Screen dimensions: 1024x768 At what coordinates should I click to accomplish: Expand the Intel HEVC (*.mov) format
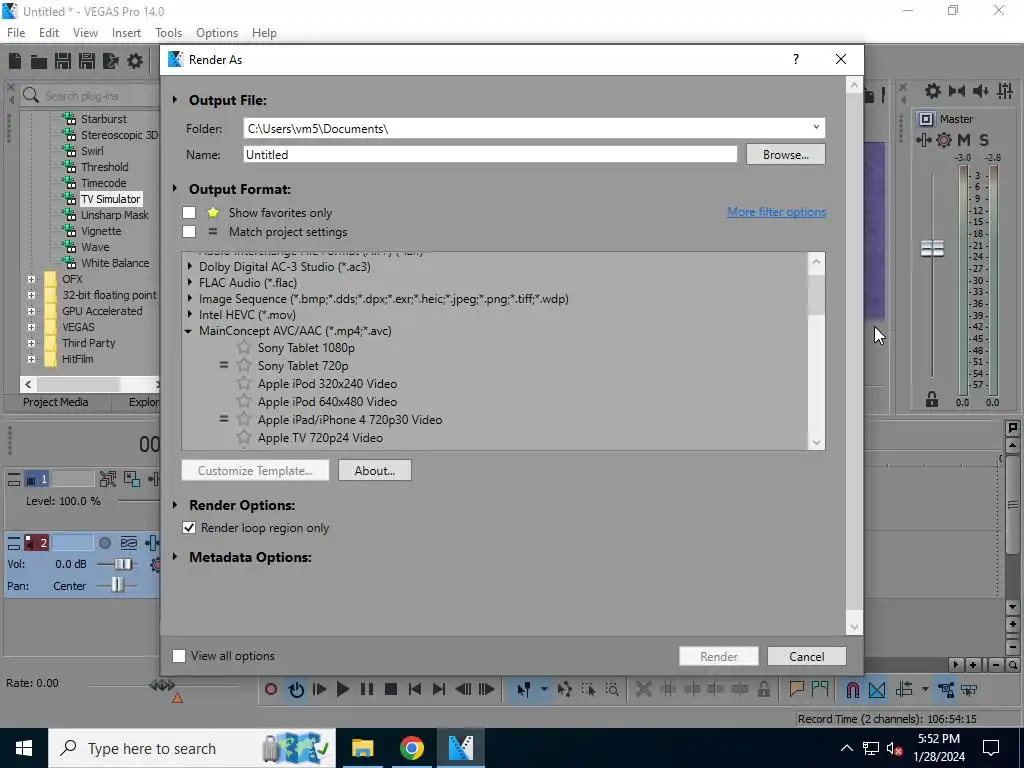[189, 315]
